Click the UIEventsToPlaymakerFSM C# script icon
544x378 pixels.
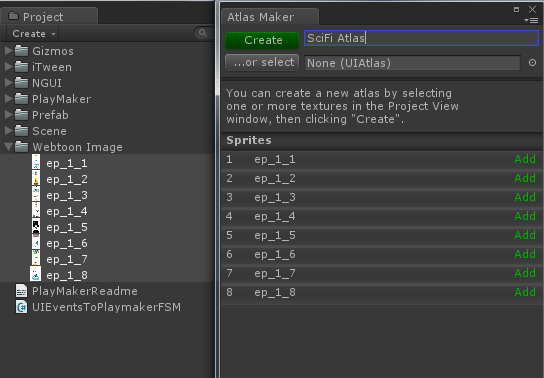tap(22, 307)
